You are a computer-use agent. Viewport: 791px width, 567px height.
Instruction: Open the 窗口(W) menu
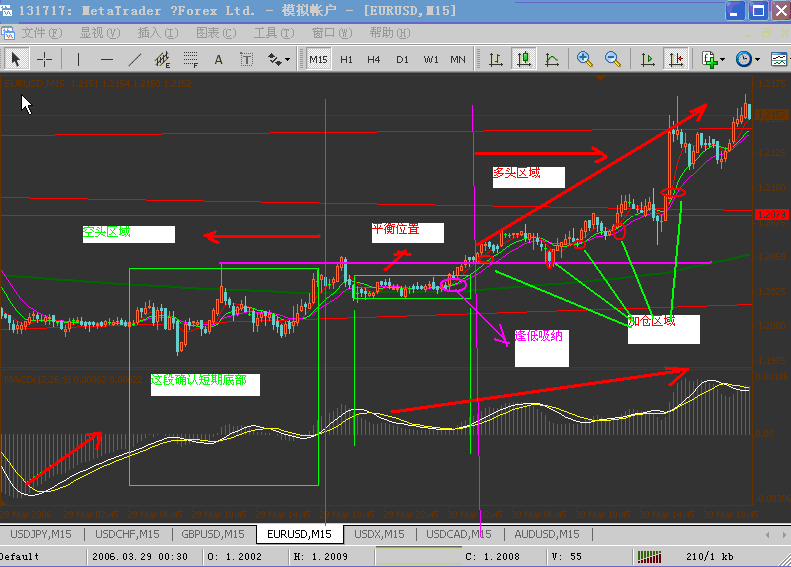(332, 33)
